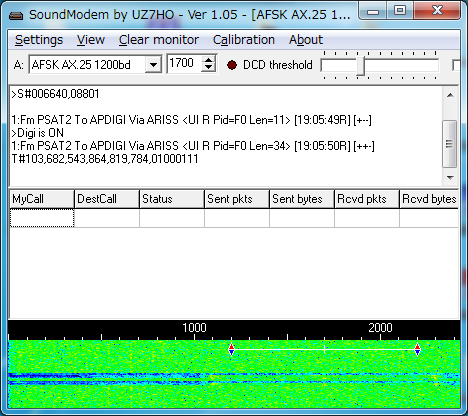468x416 pixels.
Task: Click the Rcvd bytes column header
Action: click(x=429, y=199)
